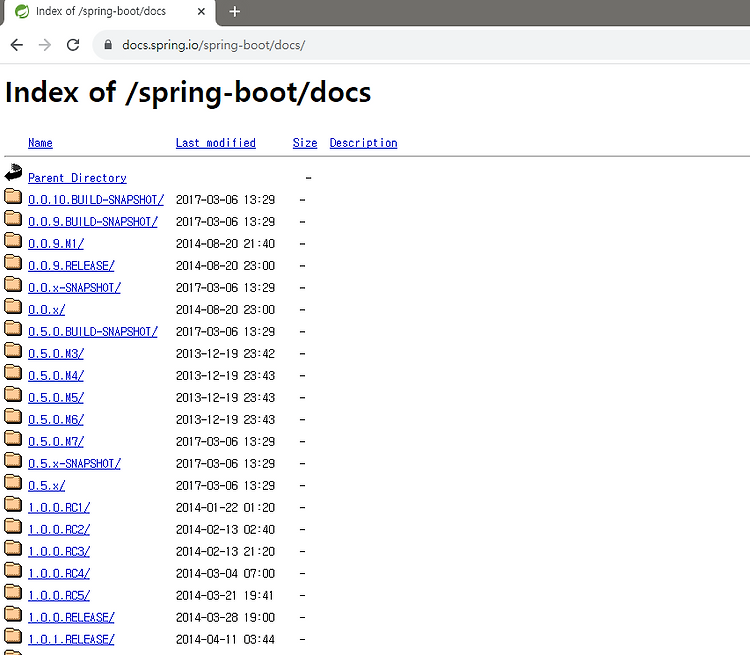
Task: Click folder icon next to 0.0.9.BUILD-SNAPSHOT
Action: coord(13,218)
